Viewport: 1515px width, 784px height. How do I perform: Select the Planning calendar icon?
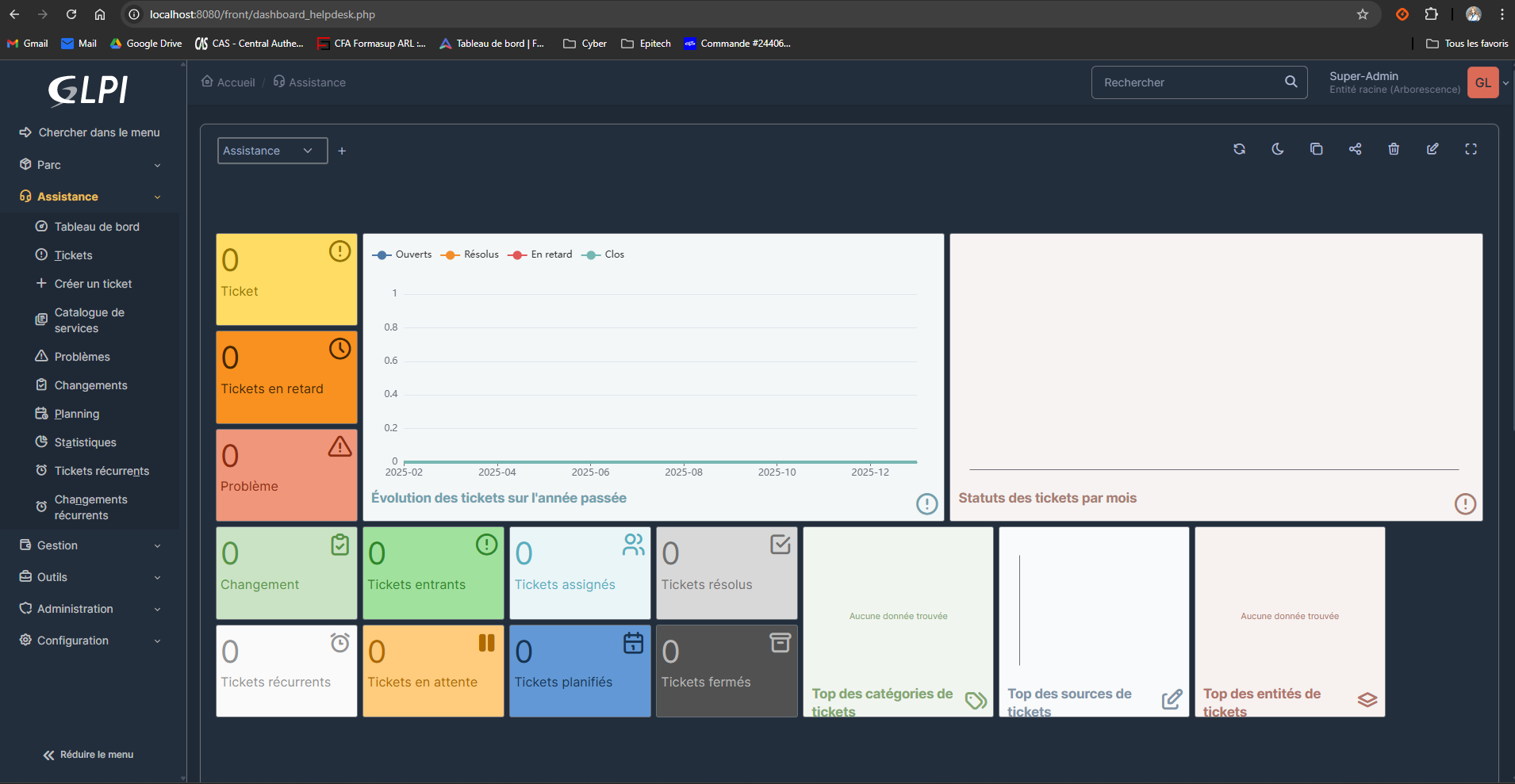pyautogui.click(x=41, y=413)
